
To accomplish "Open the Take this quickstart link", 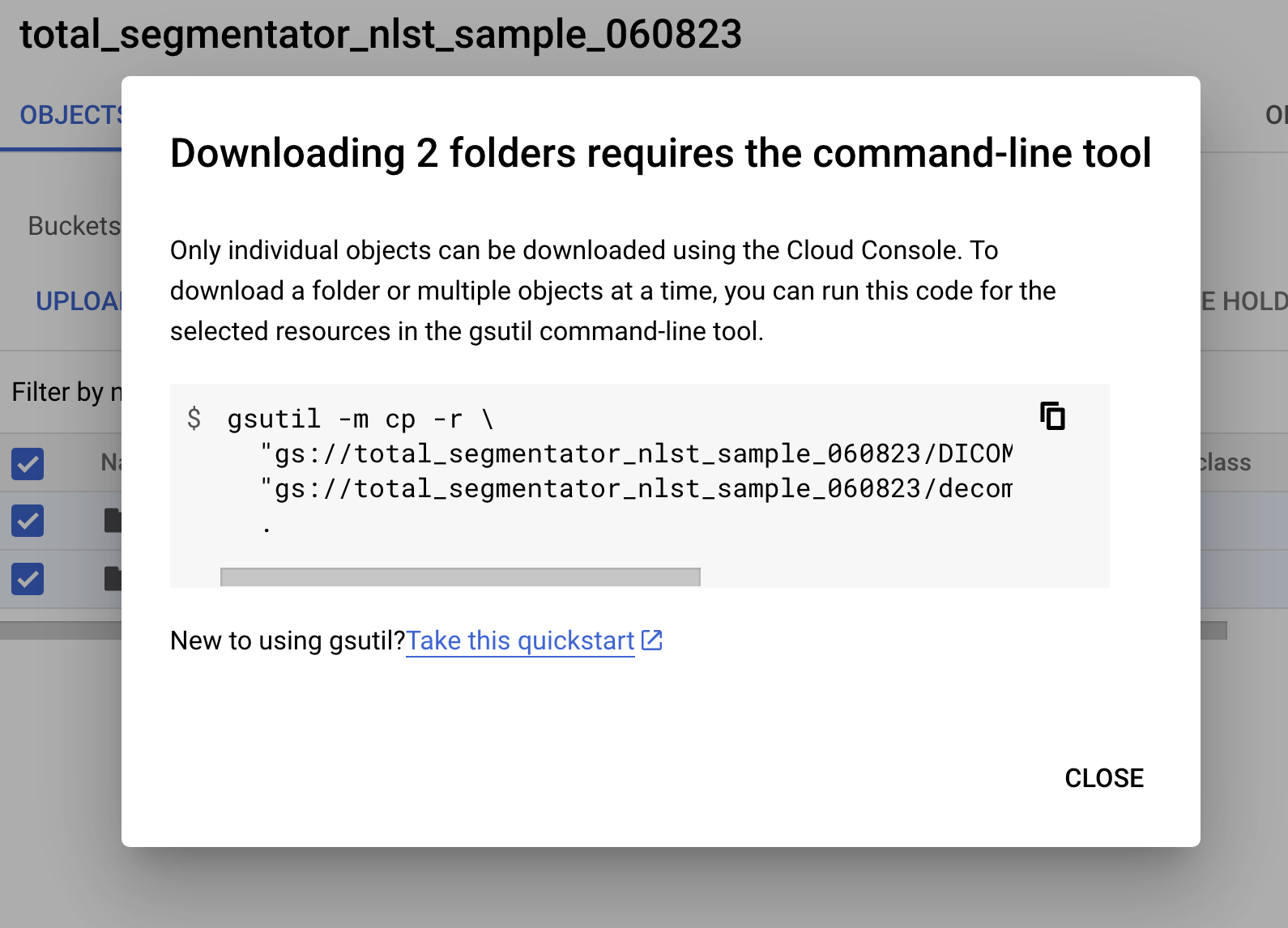I will [x=519, y=640].
